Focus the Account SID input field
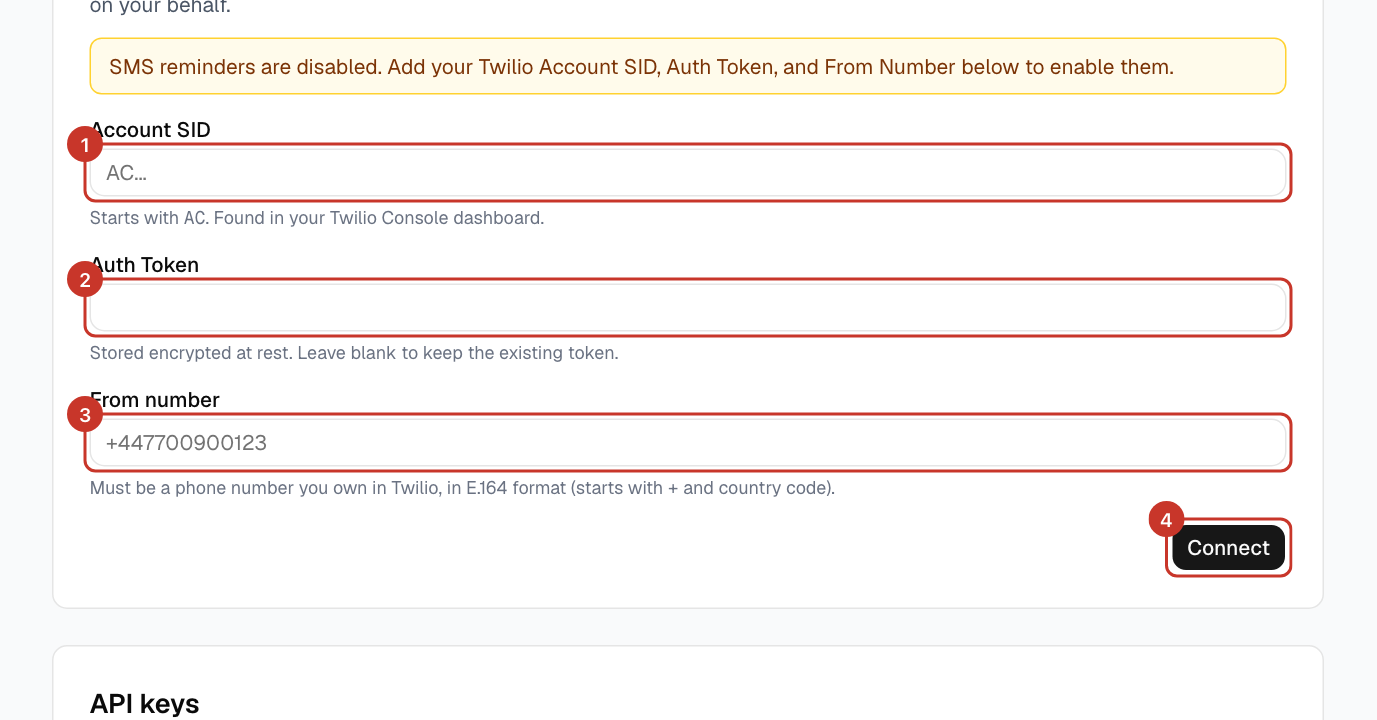The image size is (1377, 720). [688, 173]
